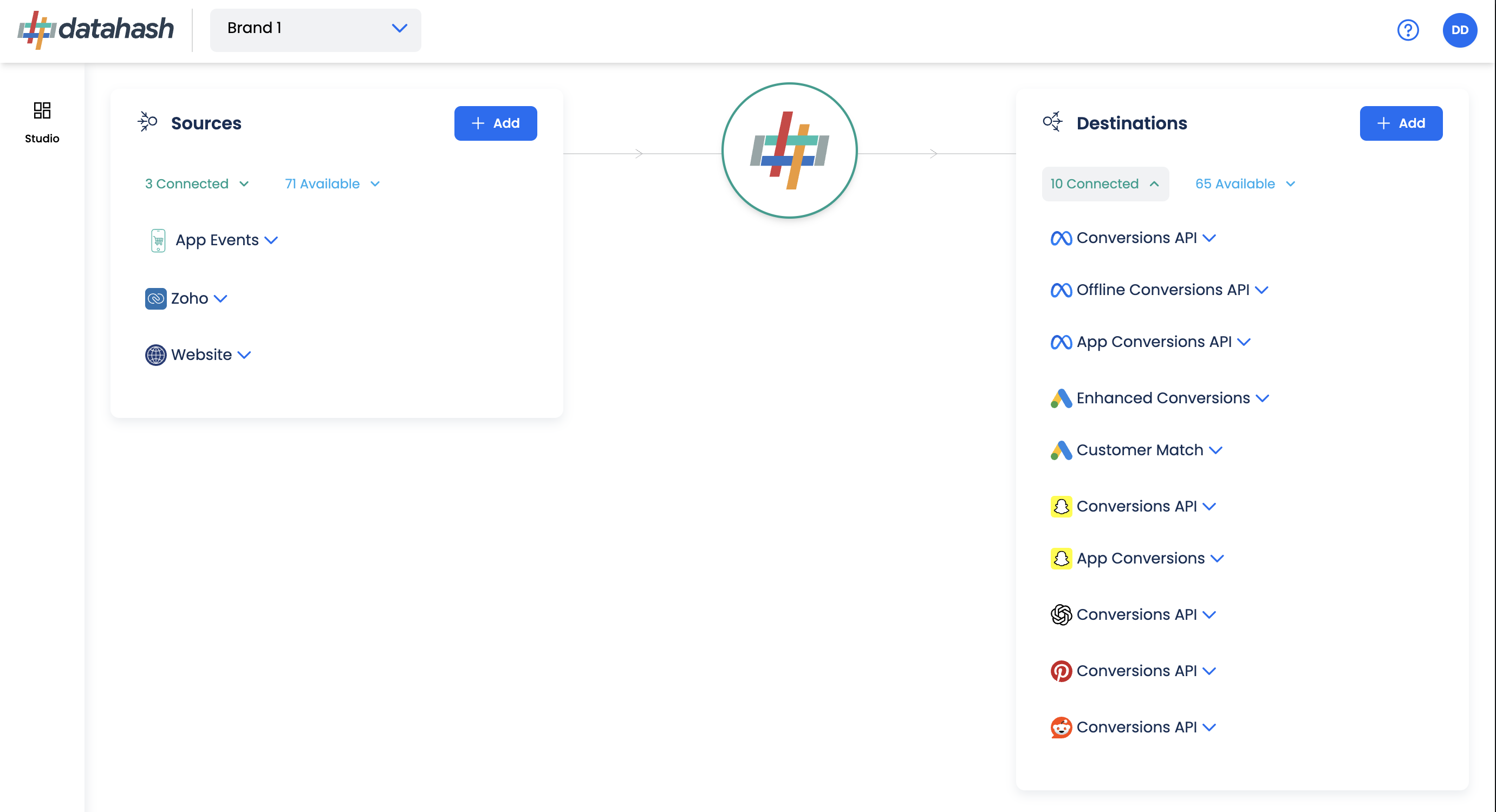Image resolution: width=1496 pixels, height=812 pixels.
Task: Click Google Ads icon beside Customer Match
Action: click(x=1061, y=450)
